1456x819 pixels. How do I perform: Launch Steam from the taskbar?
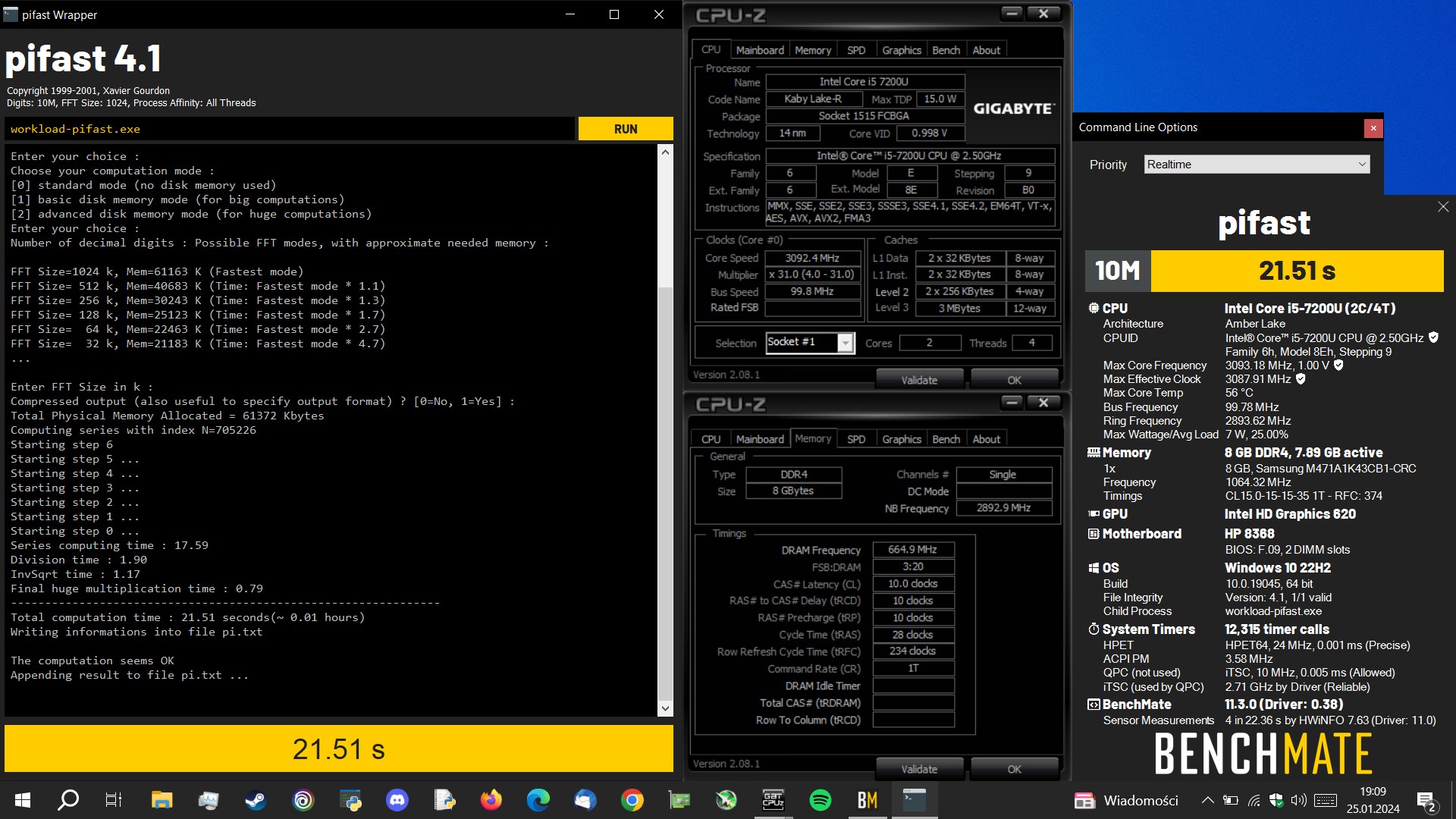[256, 800]
